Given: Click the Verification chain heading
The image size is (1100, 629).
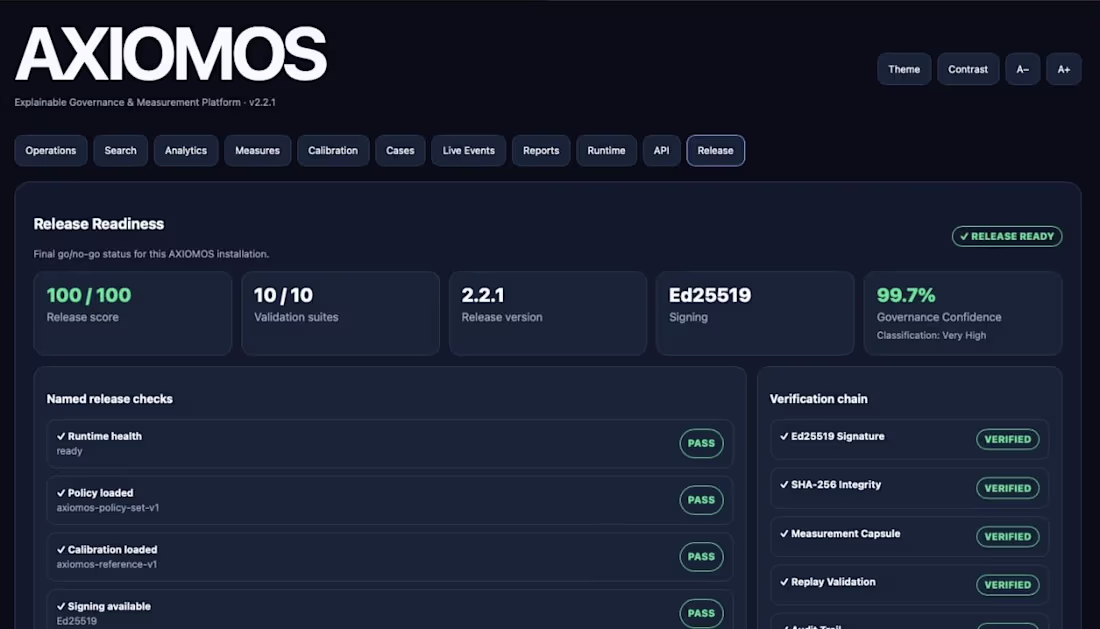Looking at the screenshot, I should (x=819, y=399).
